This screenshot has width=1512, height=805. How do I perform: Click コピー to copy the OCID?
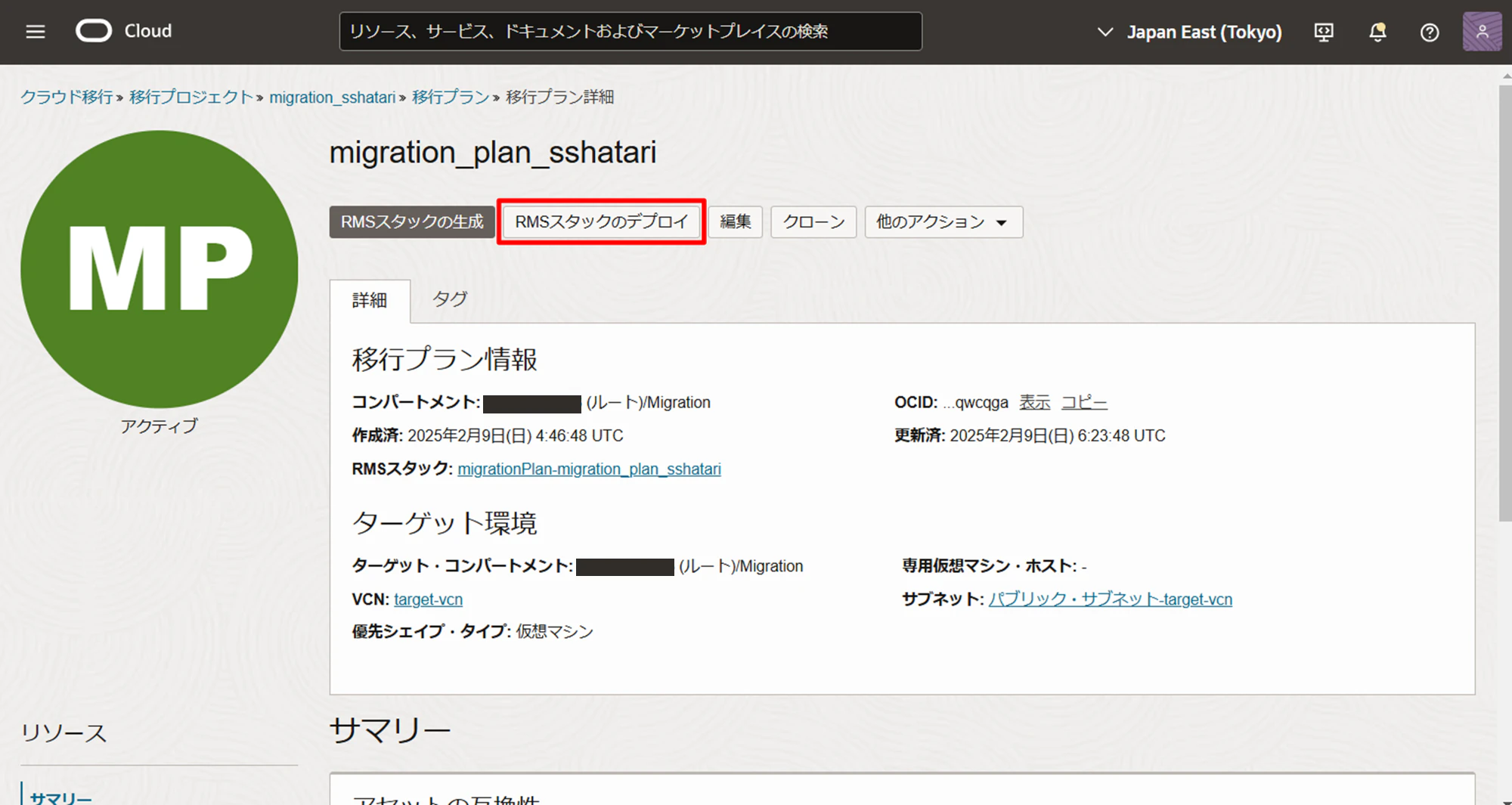coord(1084,402)
